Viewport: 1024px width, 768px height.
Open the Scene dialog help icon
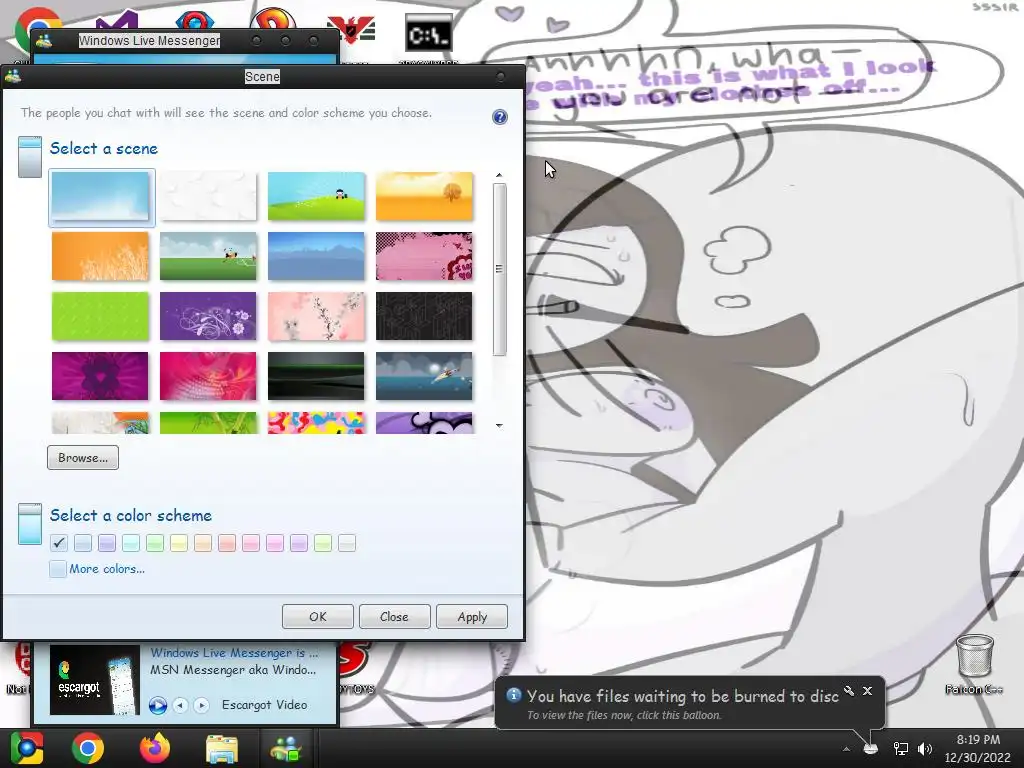coord(500,117)
